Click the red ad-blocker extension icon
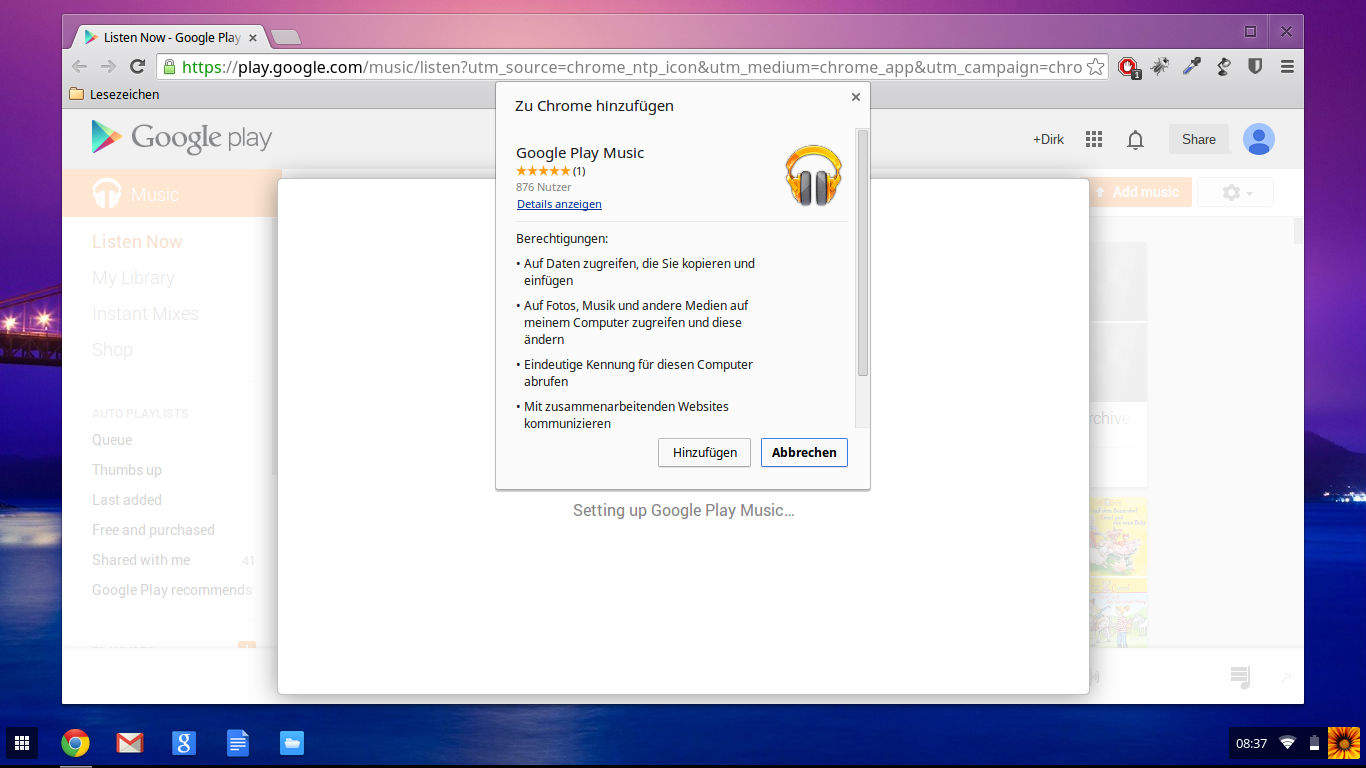This screenshot has height=768, width=1366. [1129, 67]
